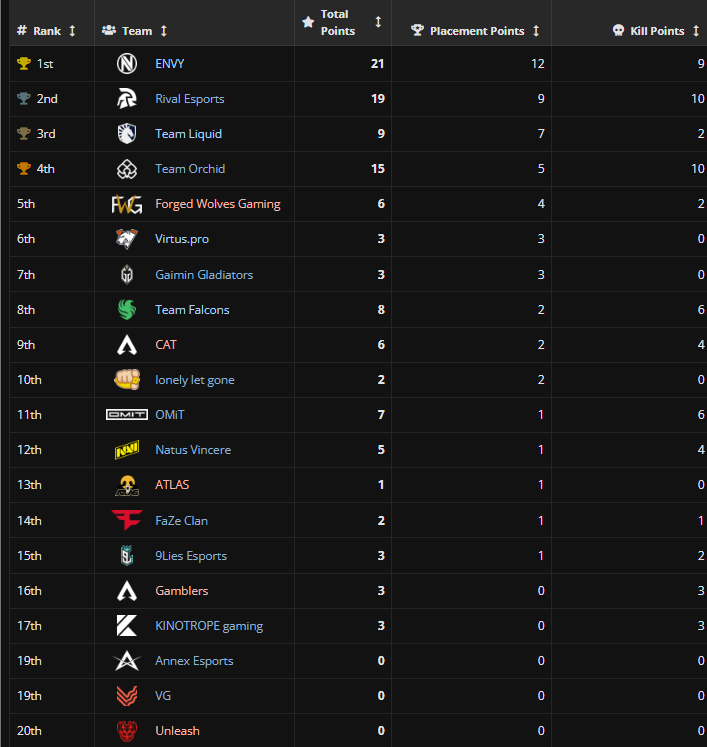Open the KINOTROPE gaming link

pyautogui.click(x=209, y=626)
